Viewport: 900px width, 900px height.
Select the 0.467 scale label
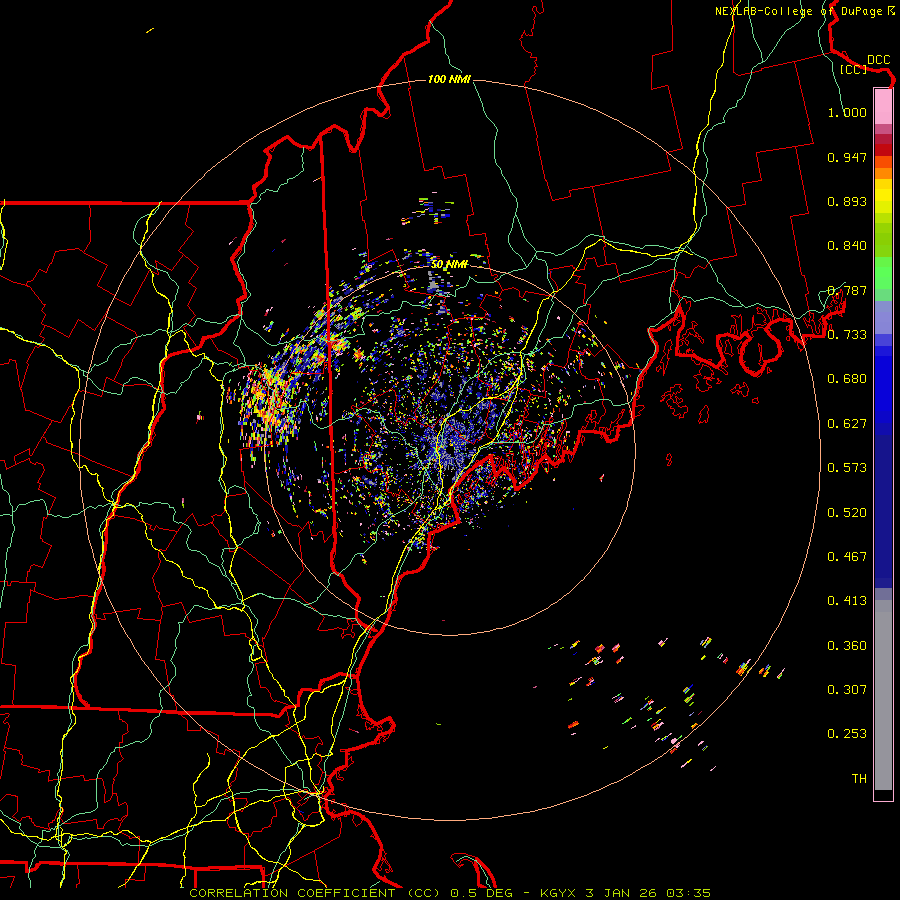pyautogui.click(x=847, y=557)
